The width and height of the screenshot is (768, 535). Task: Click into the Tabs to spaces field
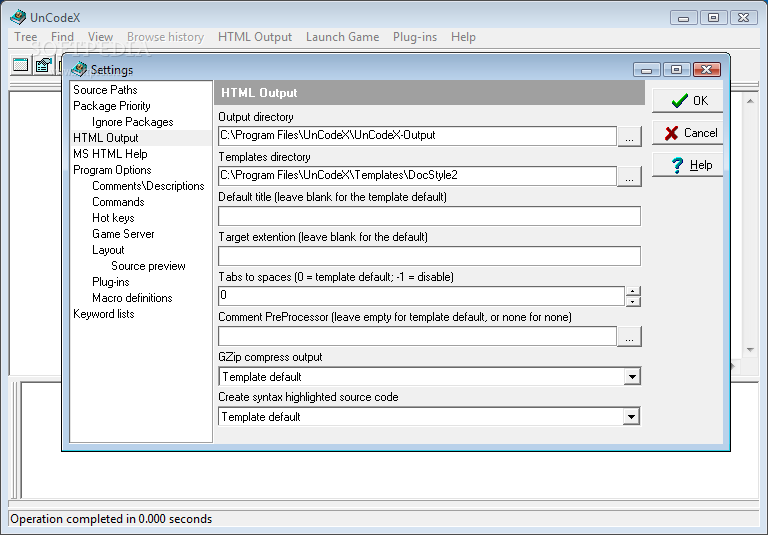421,296
